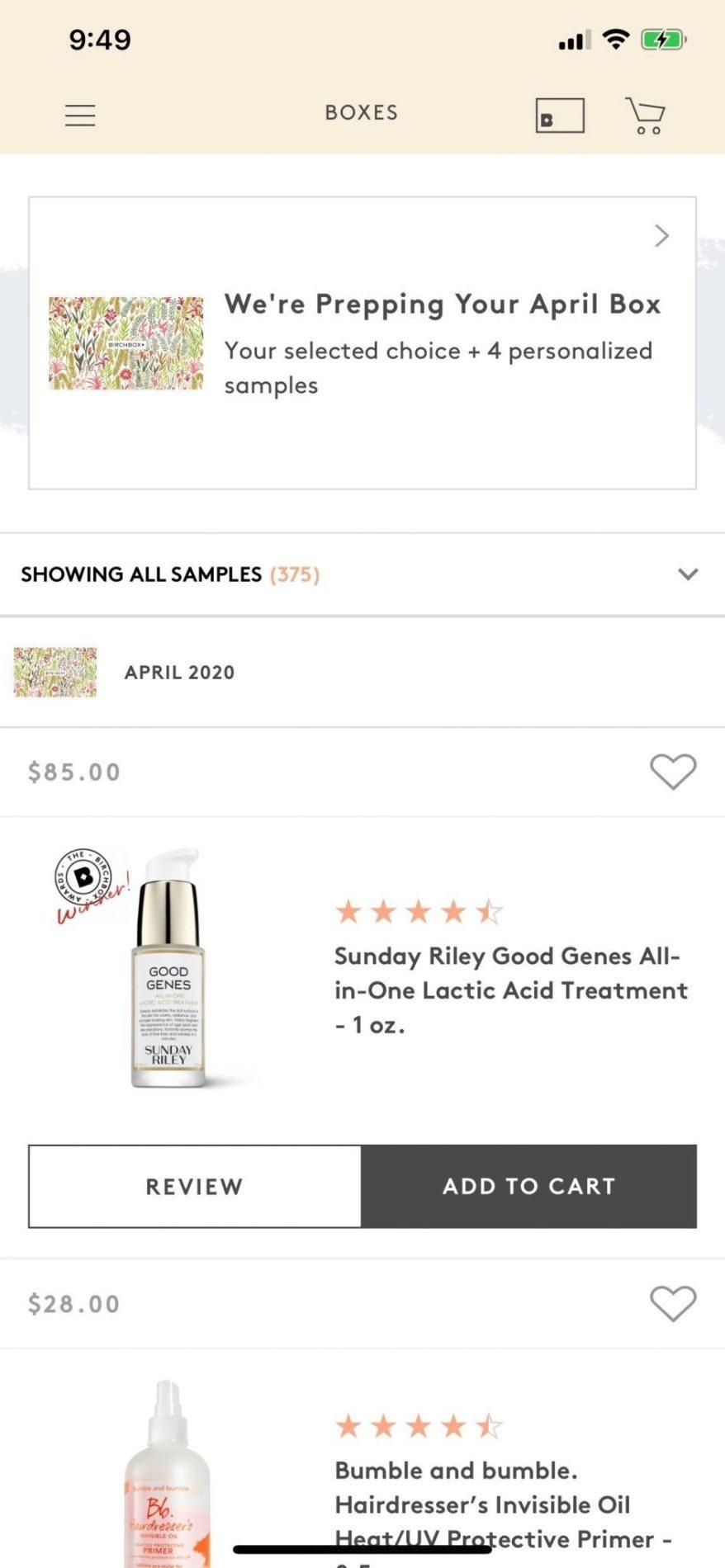Screen dimensions: 725x1568
Task: Open April Box details with right chevron
Action: 661,236
